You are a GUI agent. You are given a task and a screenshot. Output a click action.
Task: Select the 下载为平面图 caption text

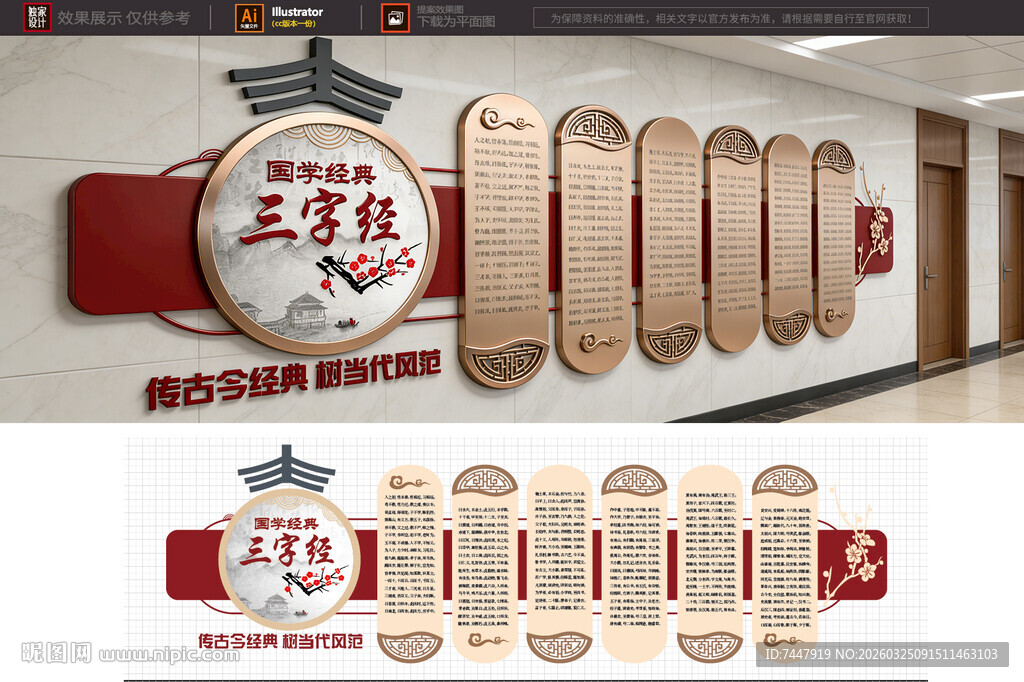456,22
